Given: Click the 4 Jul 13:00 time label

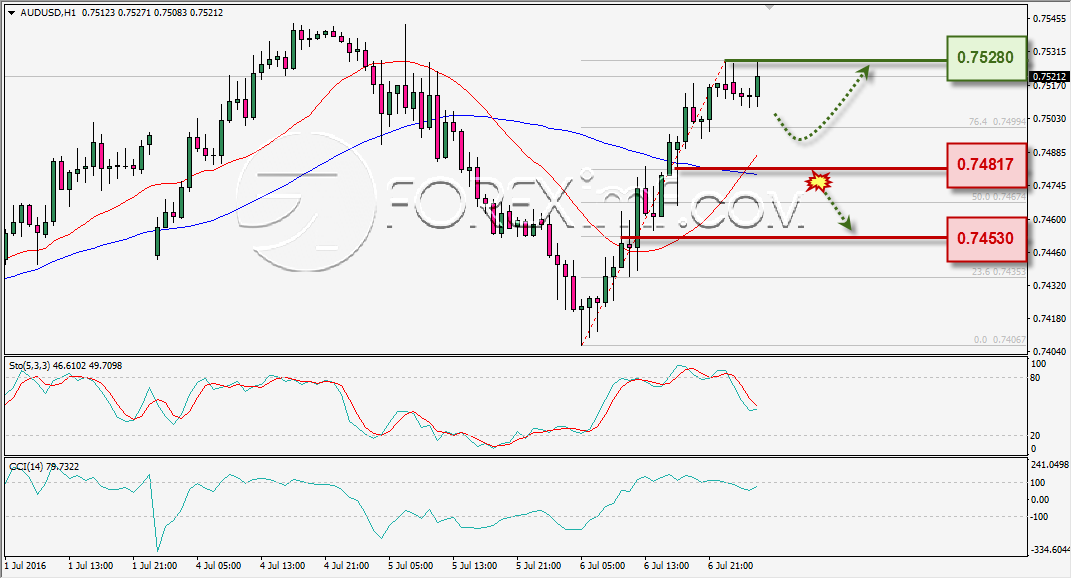Looking at the screenshot, I should point(282,565).
